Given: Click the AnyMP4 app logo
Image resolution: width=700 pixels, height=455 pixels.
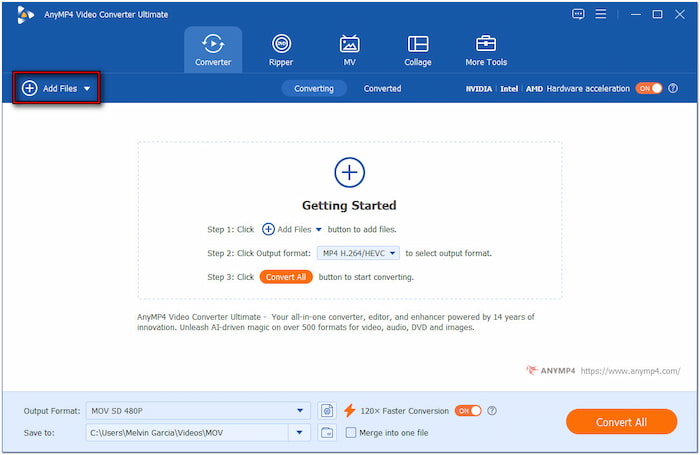Looking at the screenshot, I should click(x=25, y=15).
